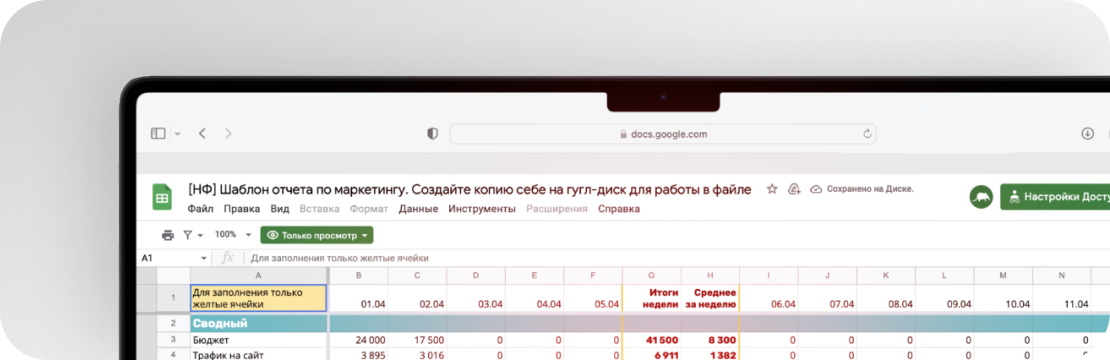Open the Формат menu

coord(370,209)
